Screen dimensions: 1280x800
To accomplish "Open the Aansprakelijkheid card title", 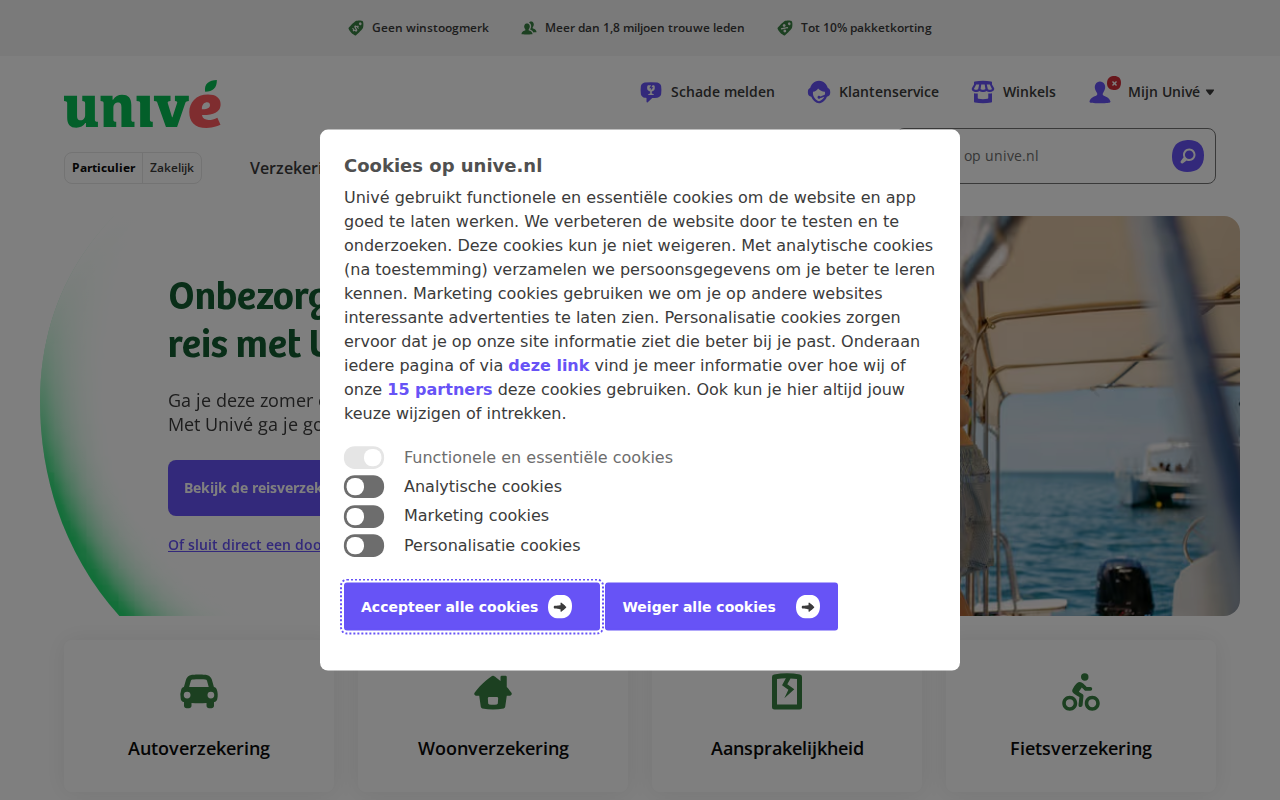I will 787,749.
